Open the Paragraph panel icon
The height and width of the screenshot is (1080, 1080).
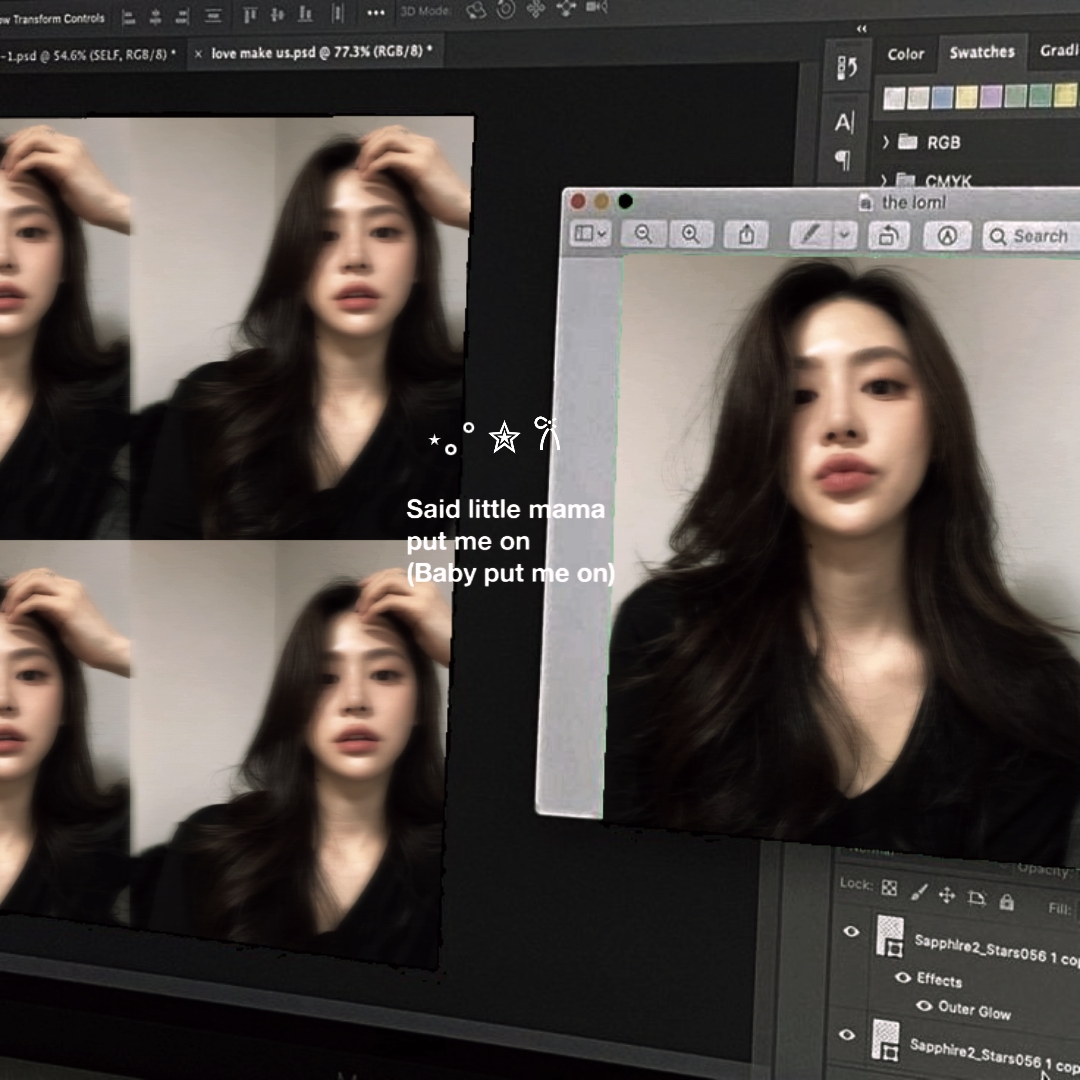pos(844,160)
